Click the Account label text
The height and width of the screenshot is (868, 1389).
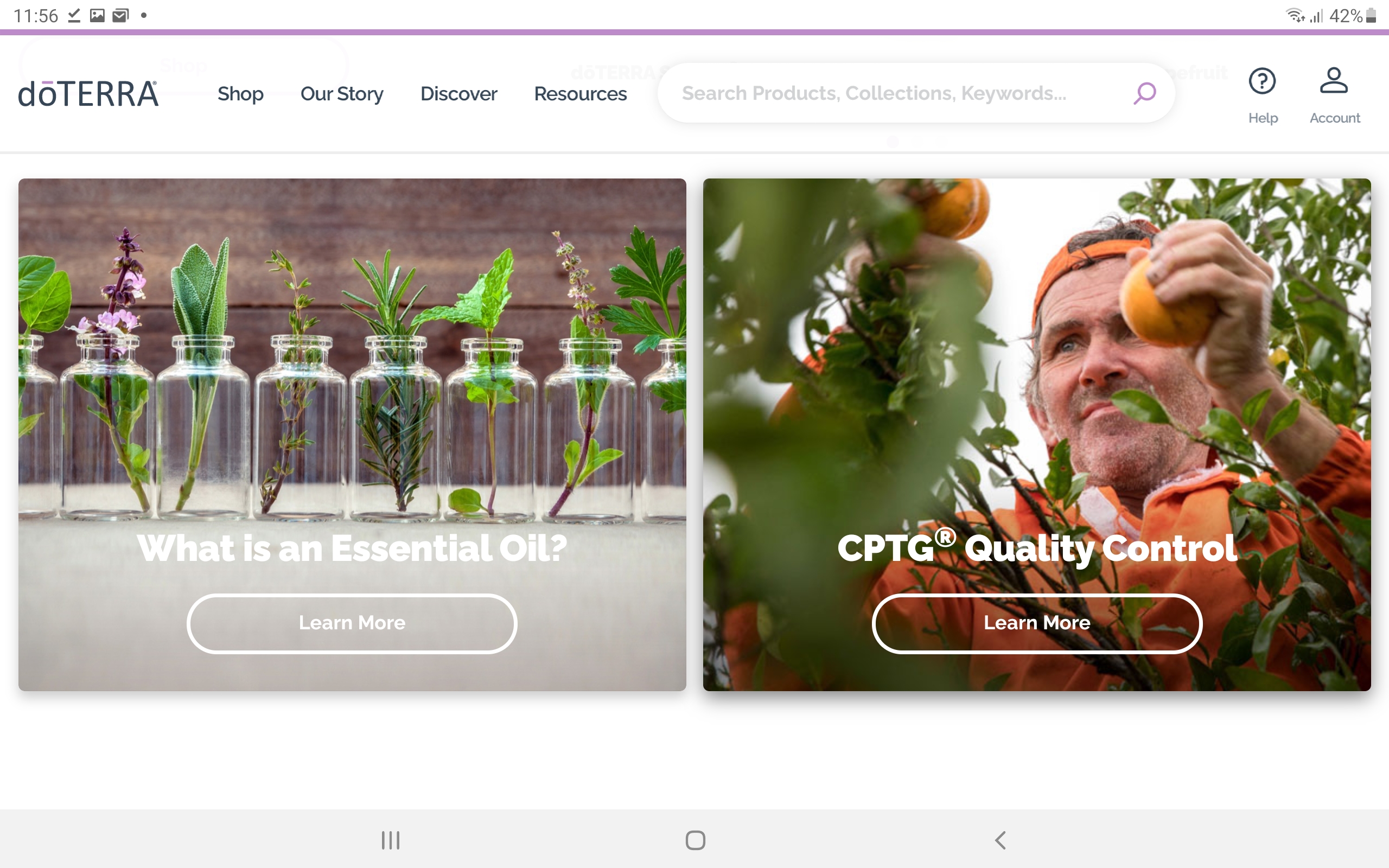coord(1335,118)
